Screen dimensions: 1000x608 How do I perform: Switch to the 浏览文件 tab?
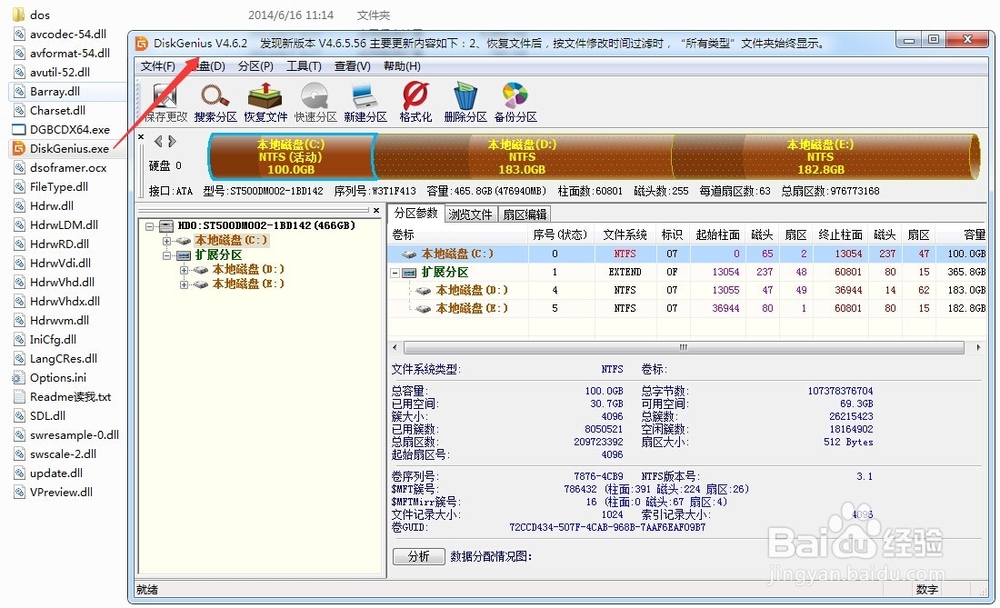[470, 214]
